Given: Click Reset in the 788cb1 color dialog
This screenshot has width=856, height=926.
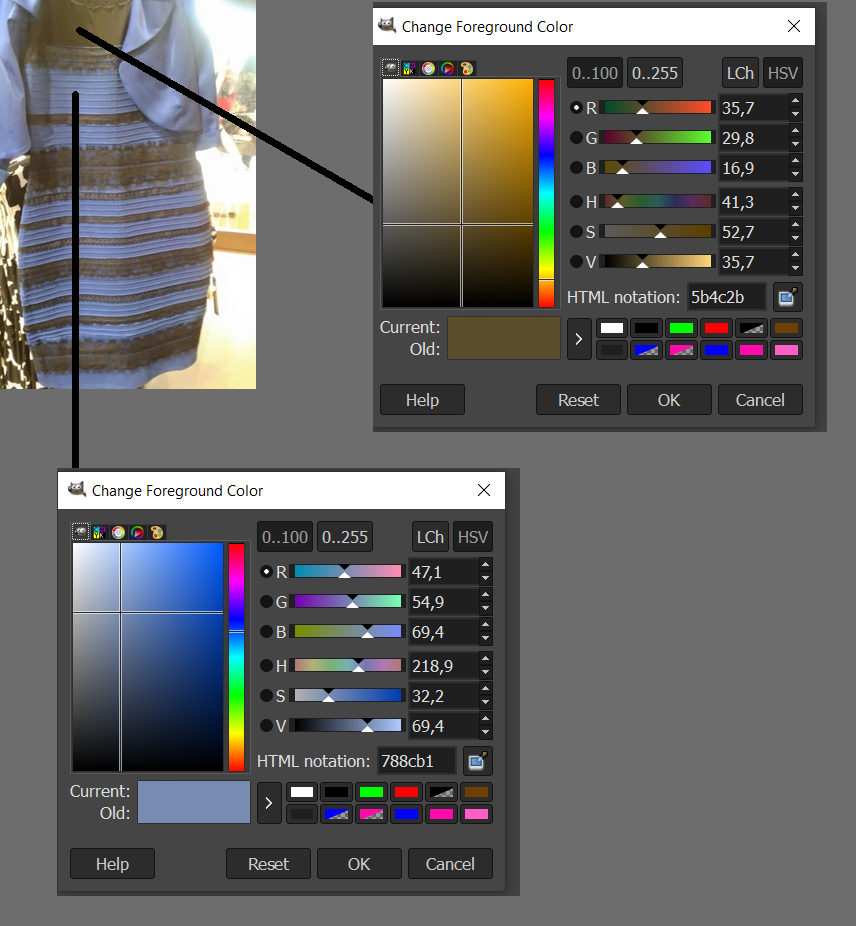Looking at the screenshot, I should (268, 864).
